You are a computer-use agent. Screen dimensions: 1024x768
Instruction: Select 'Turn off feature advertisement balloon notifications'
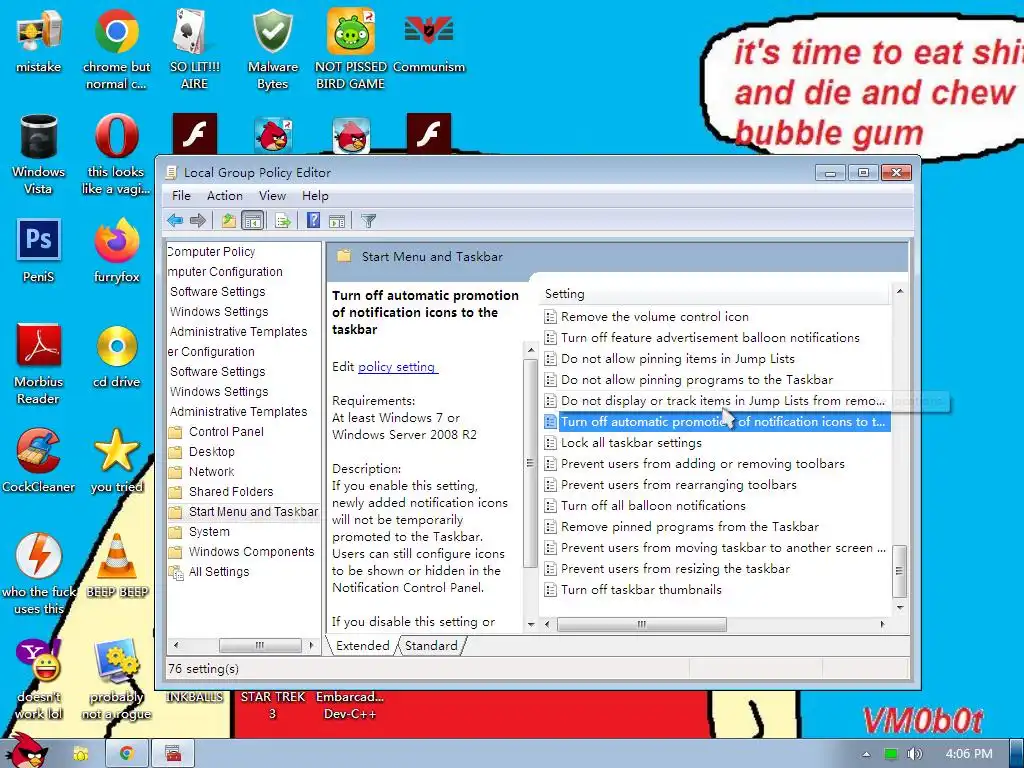(710, 338)
